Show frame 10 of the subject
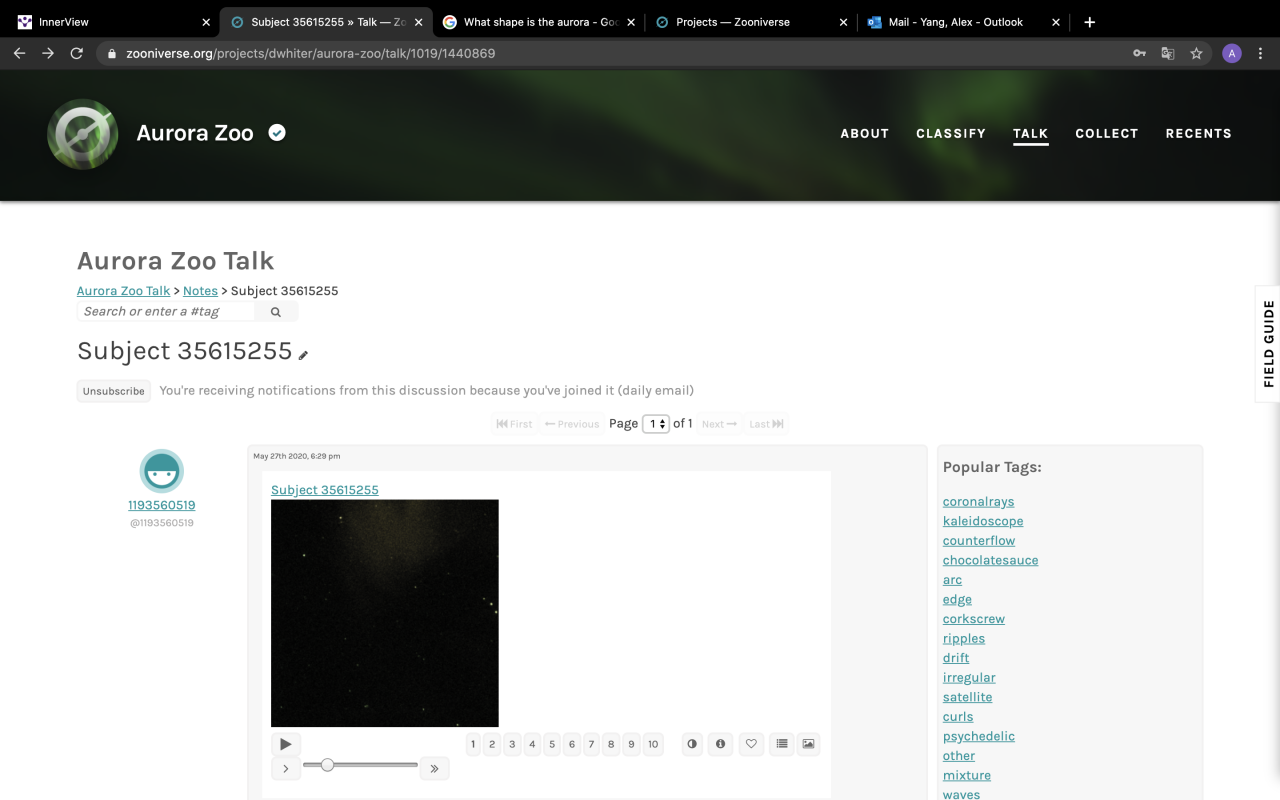 tap(653, 744)
